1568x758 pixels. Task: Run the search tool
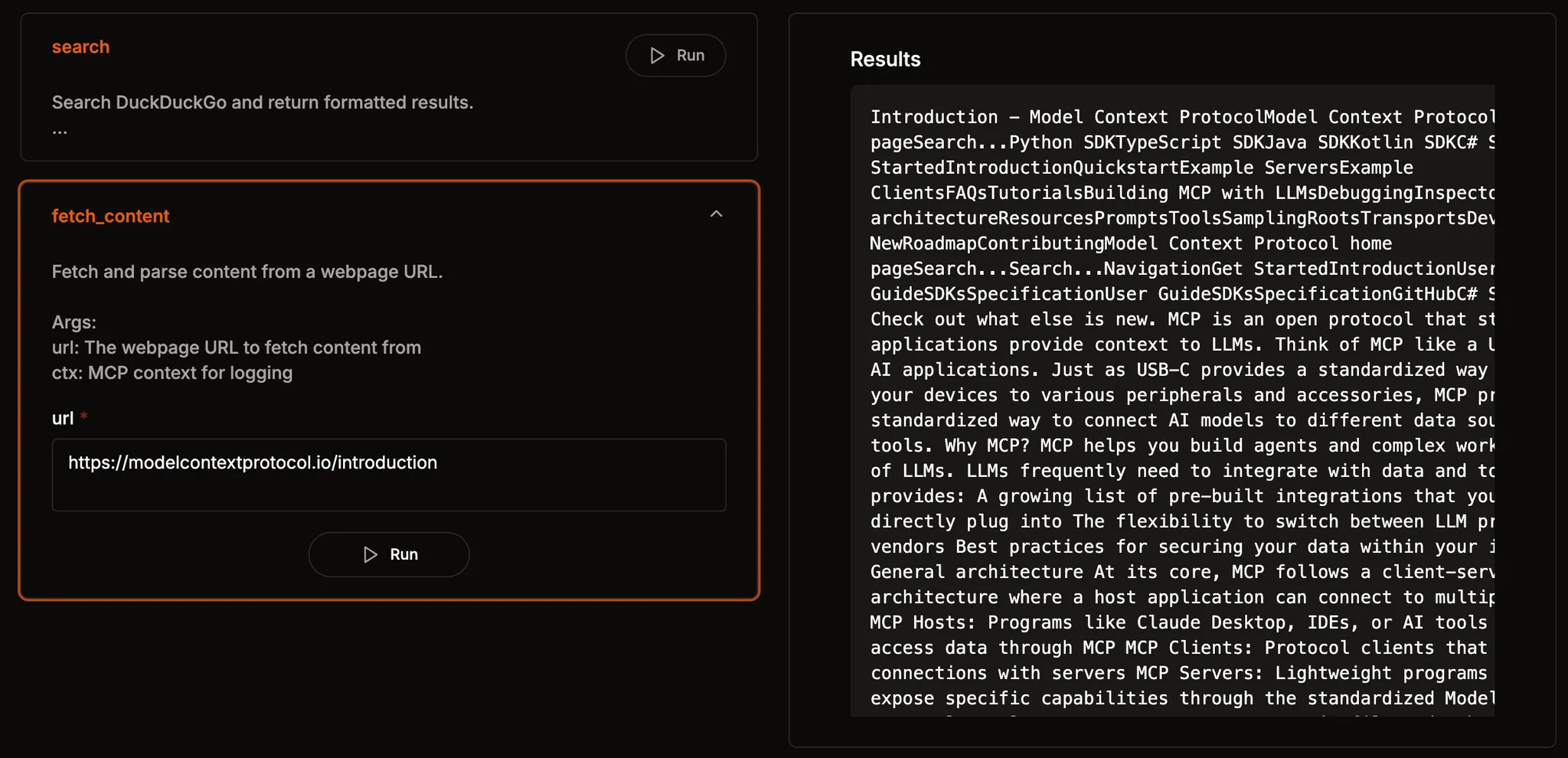pos(675,55)
